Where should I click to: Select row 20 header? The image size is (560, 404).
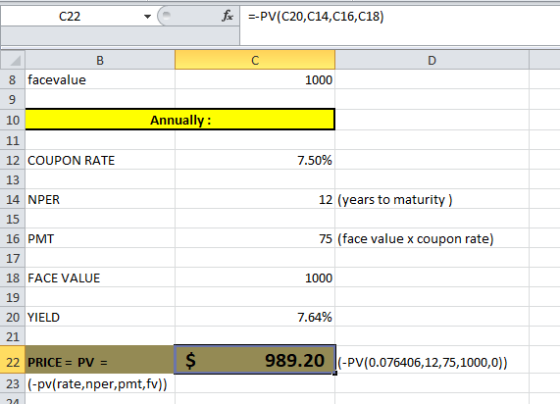point(12,317)
